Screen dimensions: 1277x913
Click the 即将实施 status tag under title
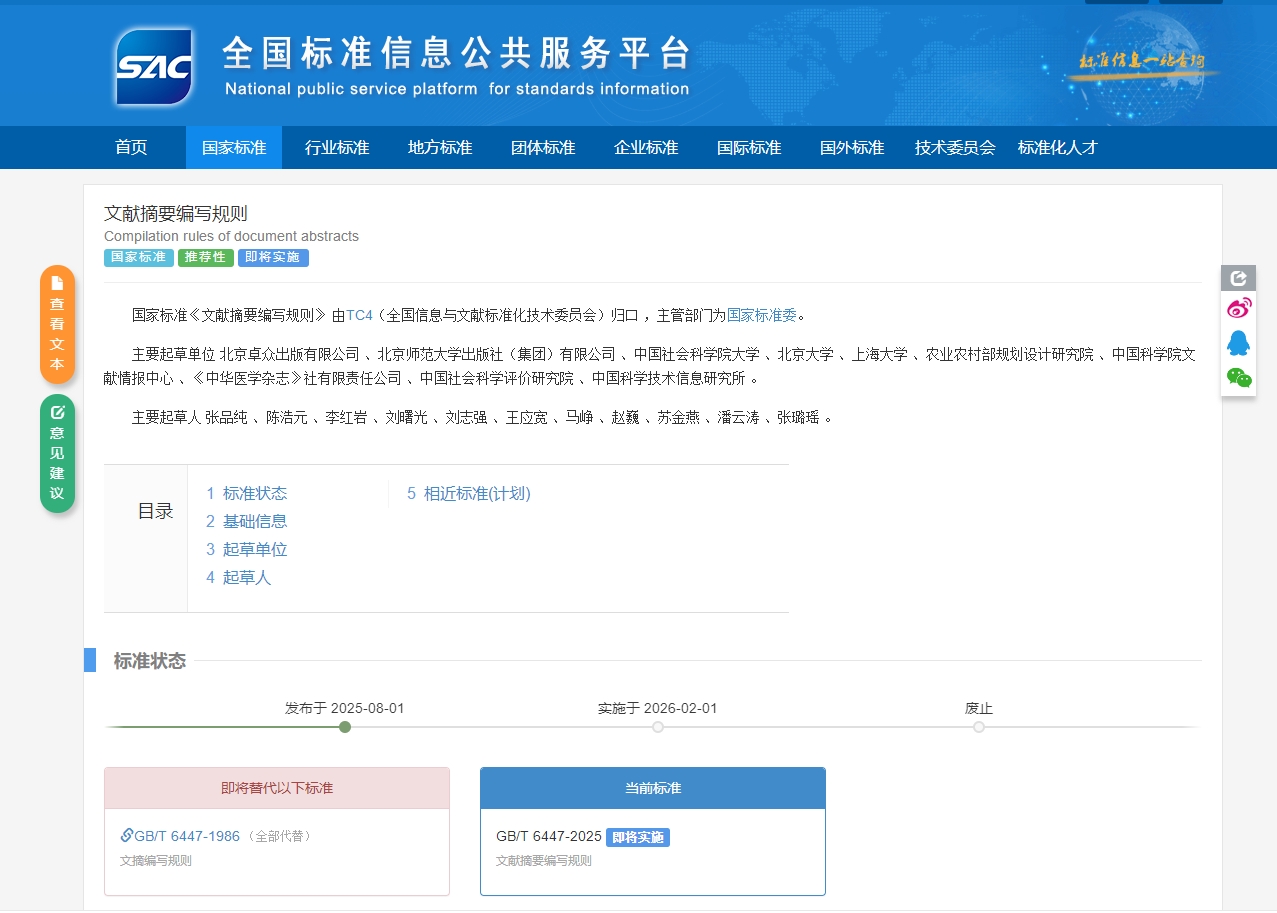pyautogui.click(x=273, y=258)
